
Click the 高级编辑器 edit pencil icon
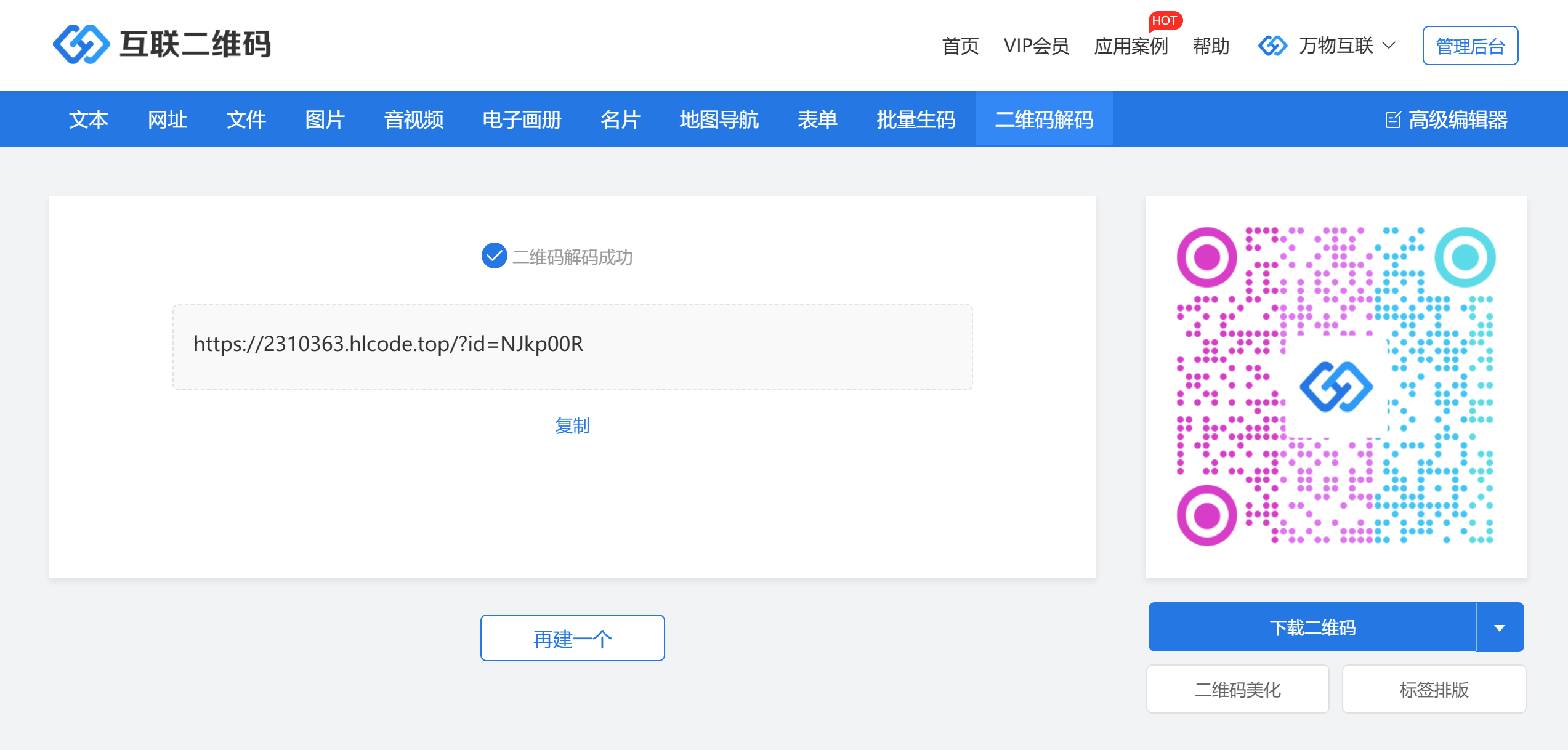pos(1392,119)
